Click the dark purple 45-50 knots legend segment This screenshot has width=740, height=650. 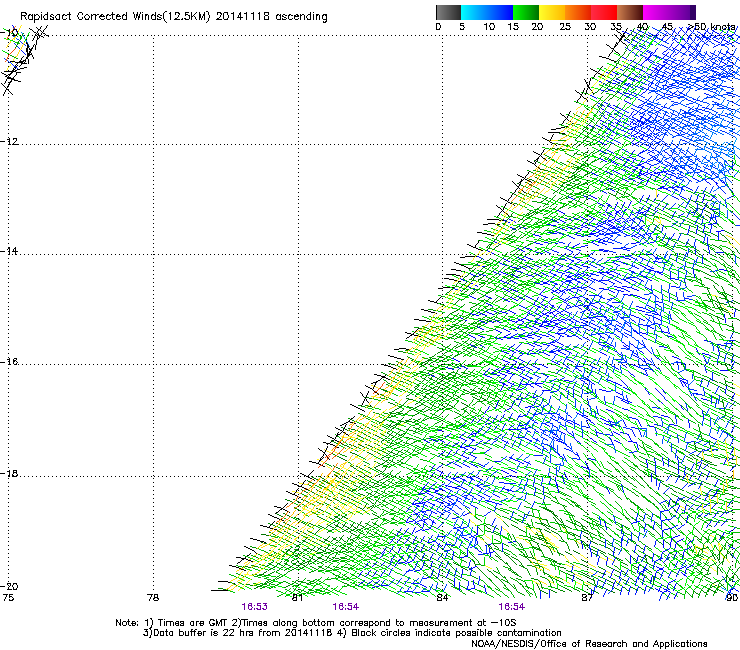click(682, 12)
